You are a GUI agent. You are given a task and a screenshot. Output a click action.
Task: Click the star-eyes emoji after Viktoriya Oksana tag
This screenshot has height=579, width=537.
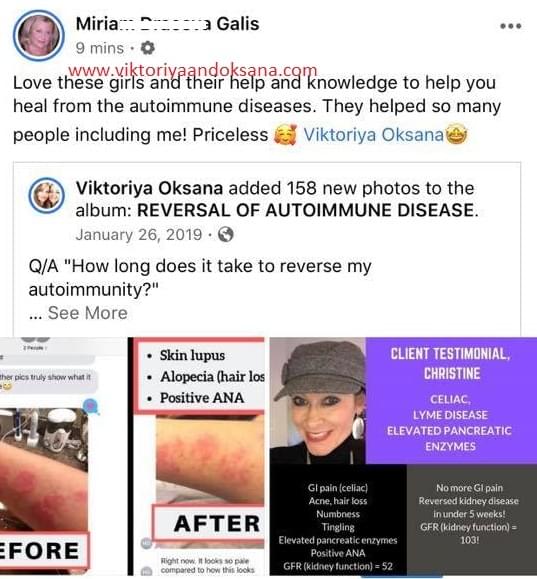tap(456, 134)
